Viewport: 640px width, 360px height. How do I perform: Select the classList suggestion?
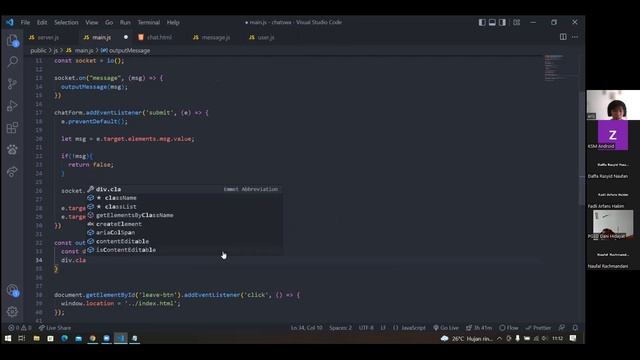184,207
